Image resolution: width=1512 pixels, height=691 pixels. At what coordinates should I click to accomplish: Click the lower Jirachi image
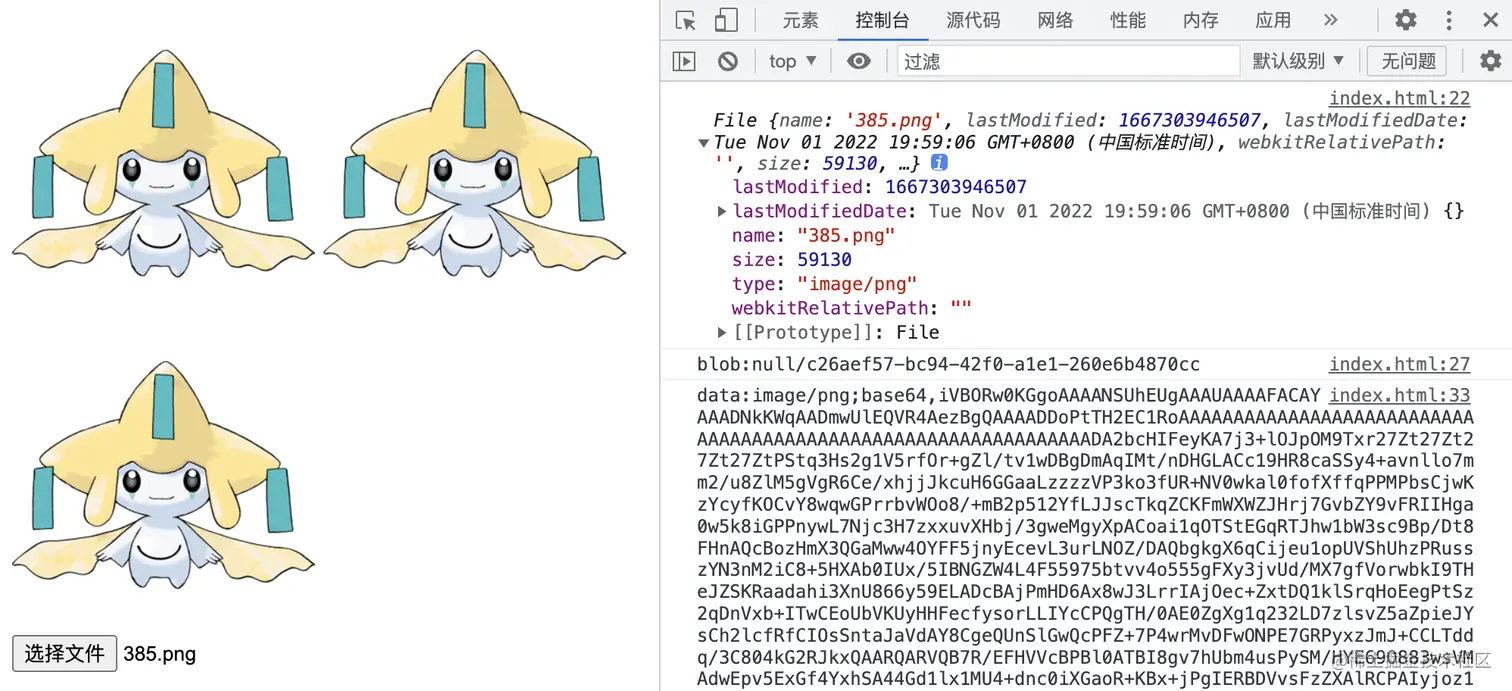[164, 475]
